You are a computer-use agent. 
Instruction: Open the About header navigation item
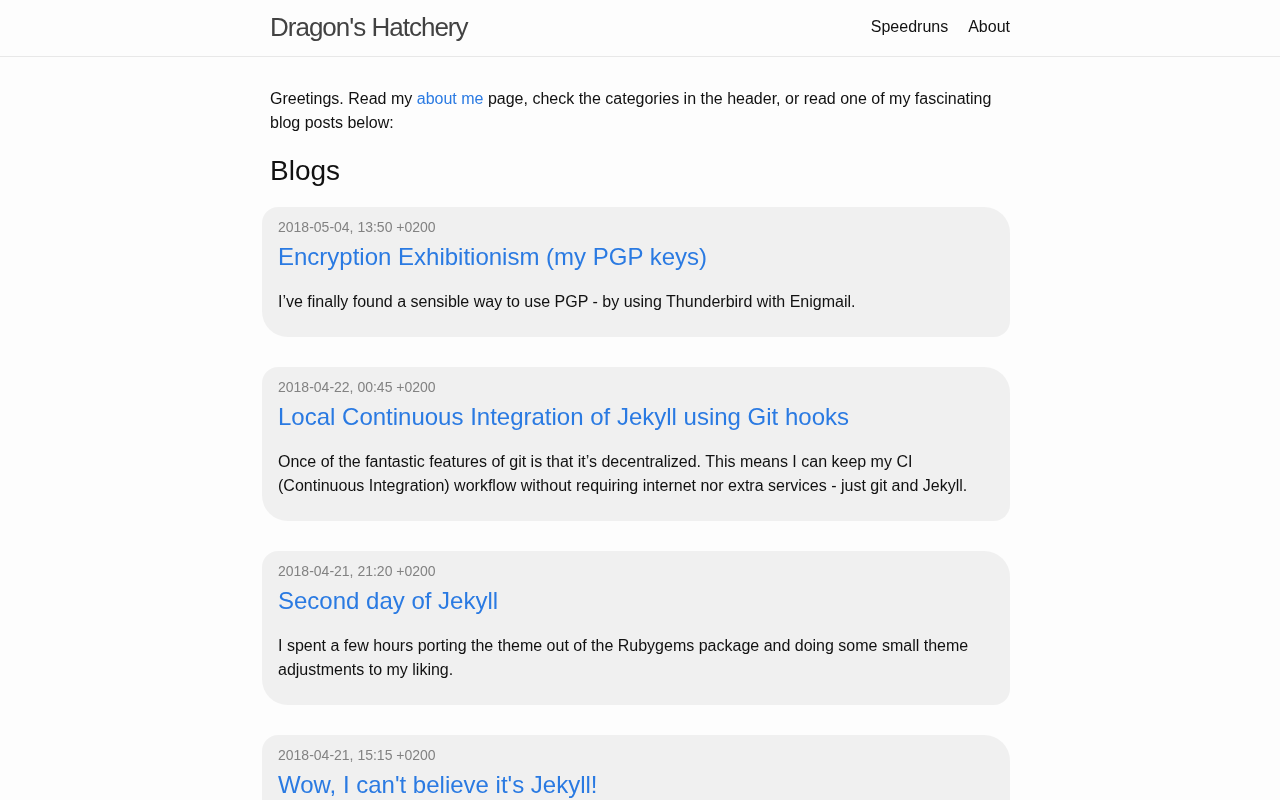(988, 27)
